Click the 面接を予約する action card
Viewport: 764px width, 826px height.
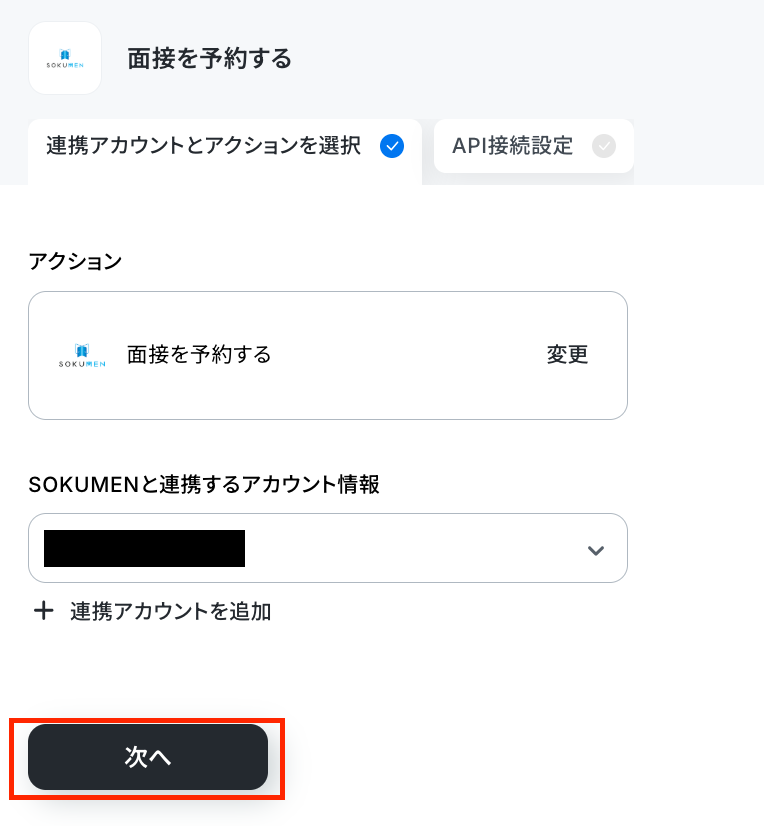tap(328, 356)
